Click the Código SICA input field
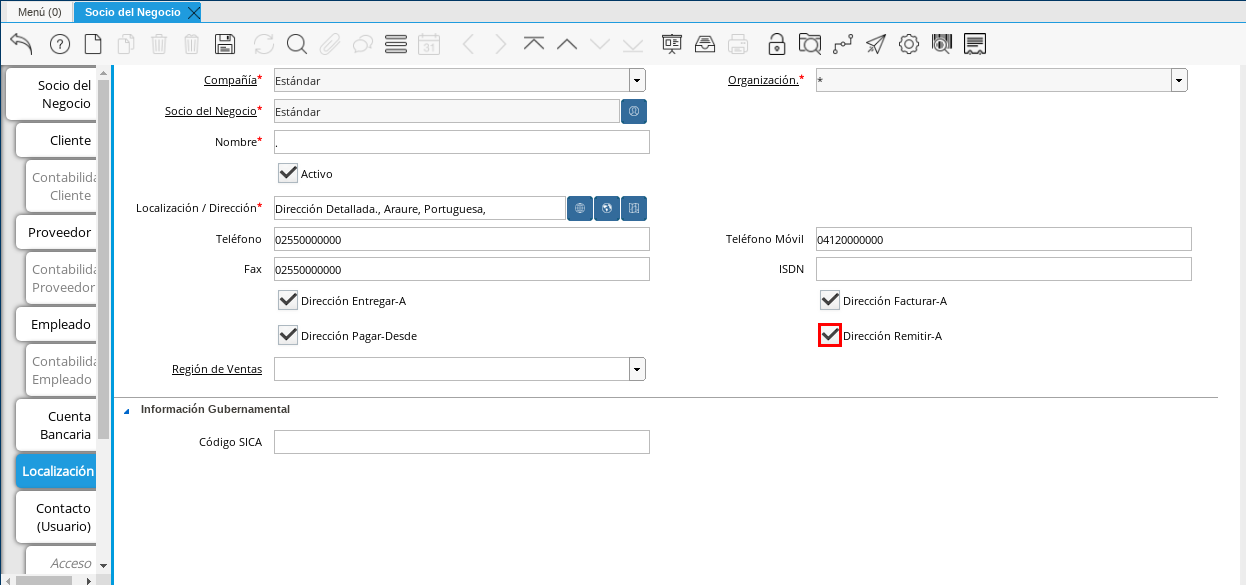Viewport: 1246px width, 585px height. [461, 442]
